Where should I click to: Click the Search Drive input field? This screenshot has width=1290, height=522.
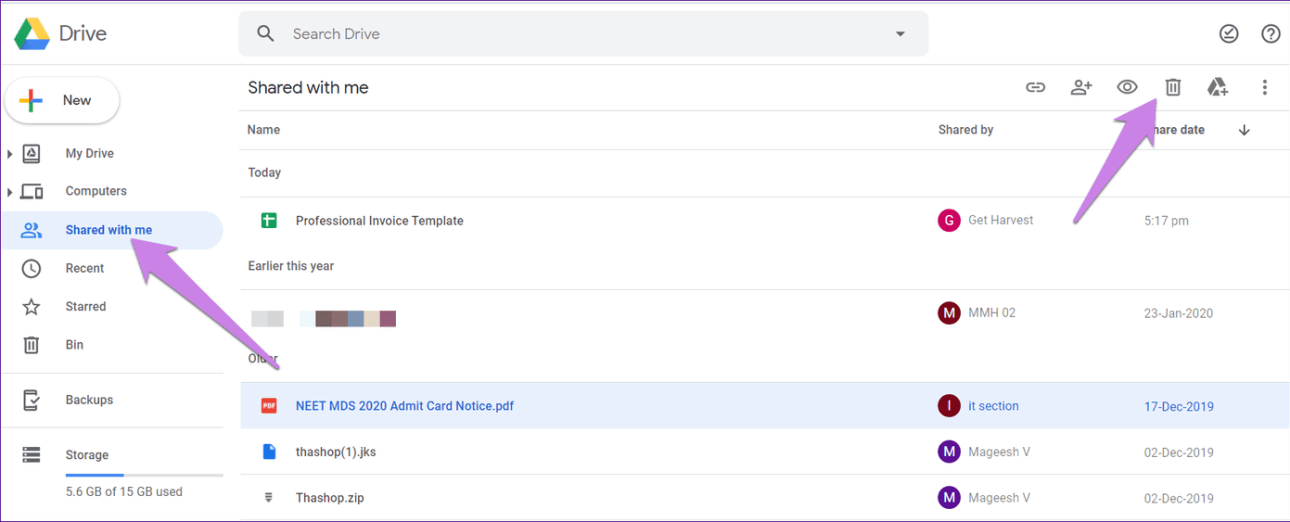coord(580,34)
